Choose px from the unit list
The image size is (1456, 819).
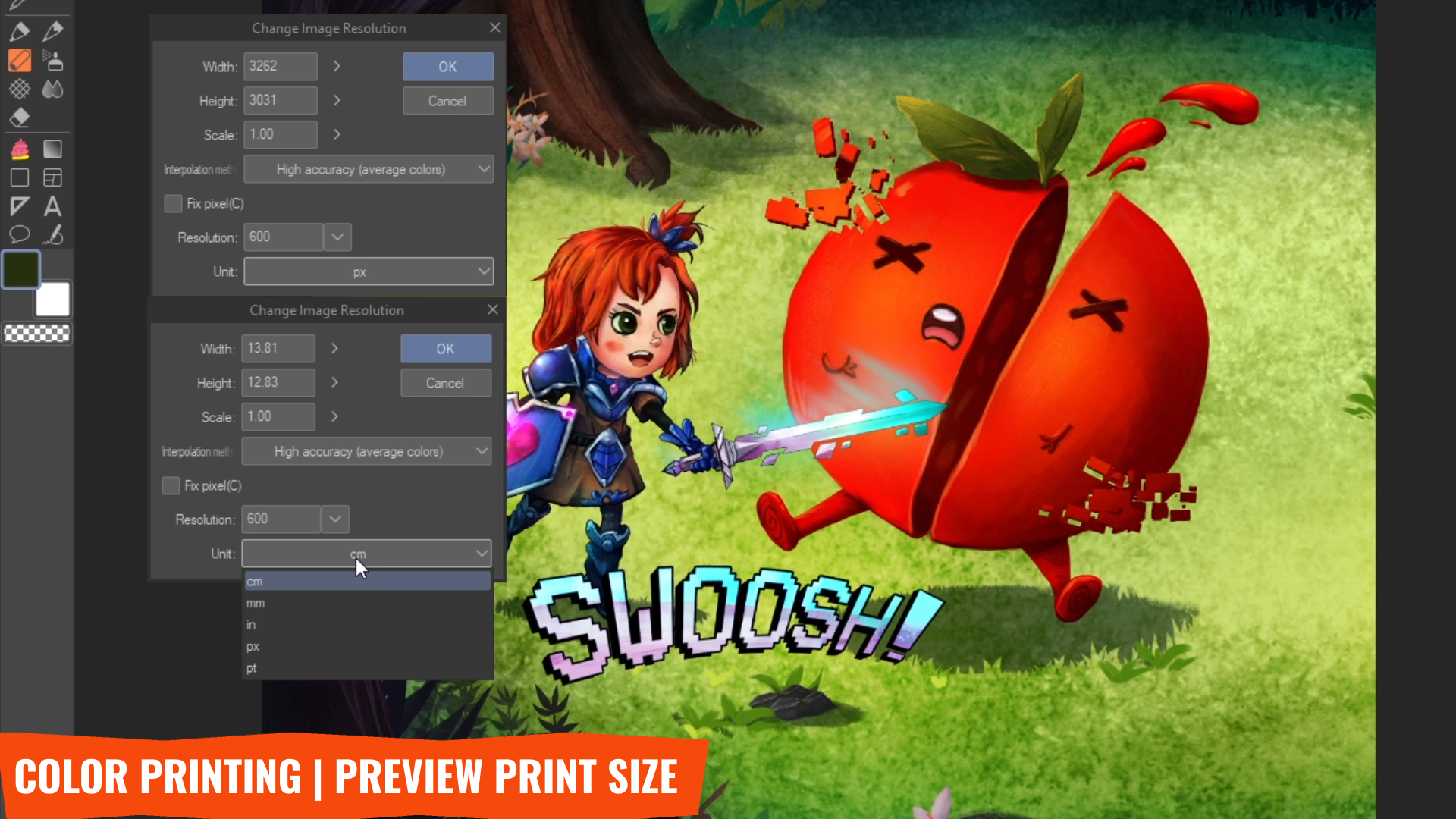(x=367, y=646)
